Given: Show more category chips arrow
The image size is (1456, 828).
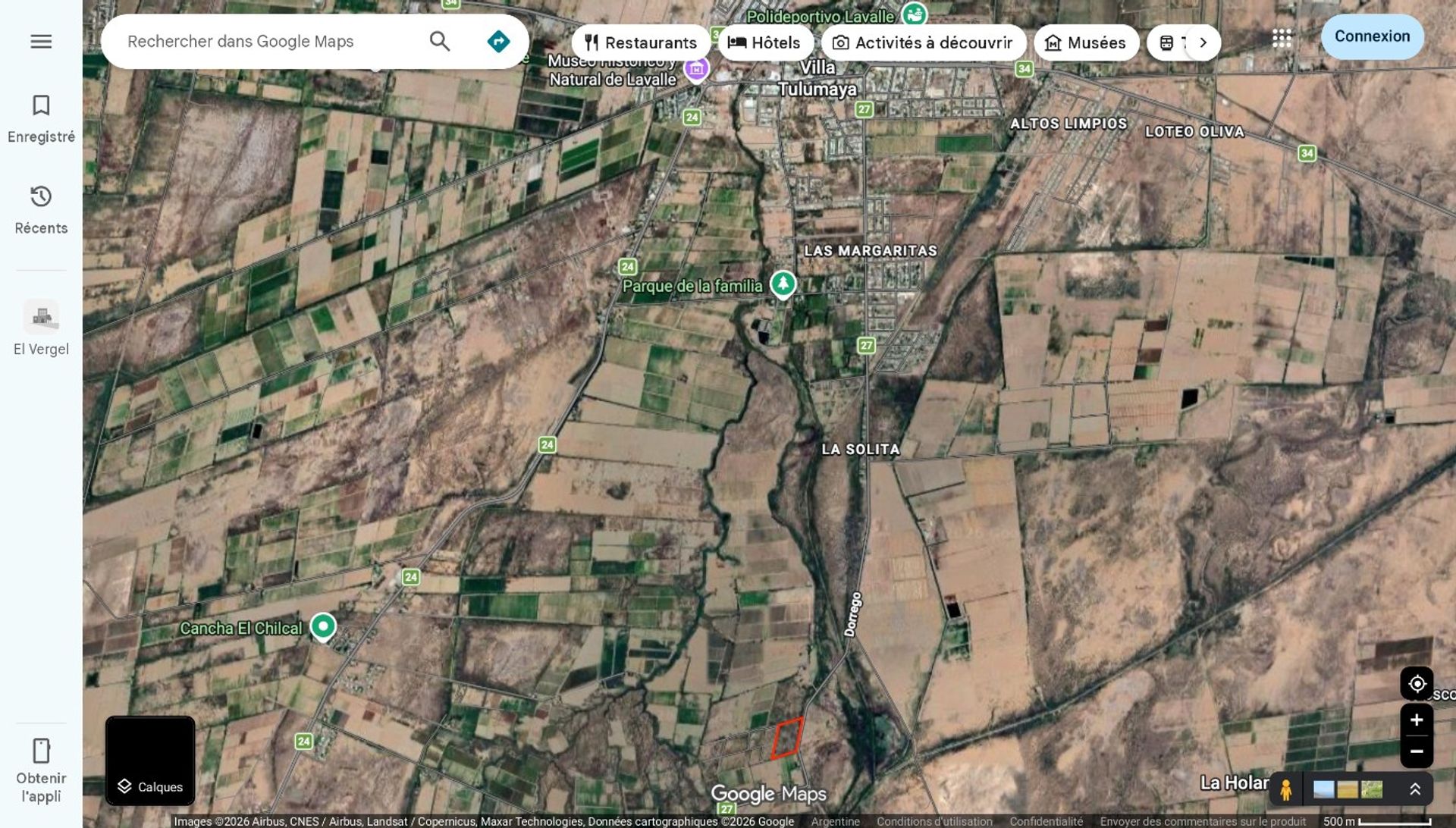Looking at the screenshot, I should pyautogui.click(x=1203, y=42).
